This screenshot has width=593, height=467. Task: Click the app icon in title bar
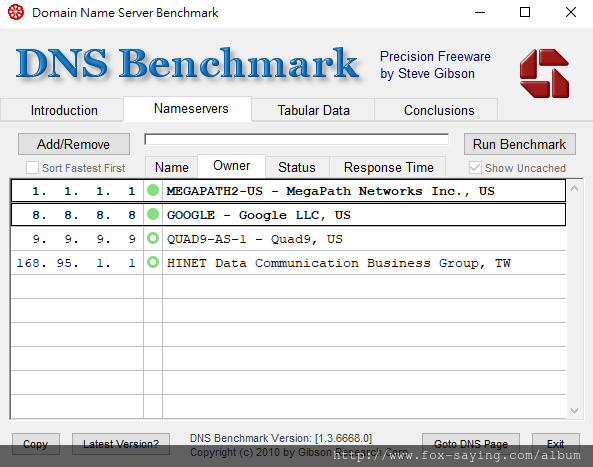tap(16, 12)
